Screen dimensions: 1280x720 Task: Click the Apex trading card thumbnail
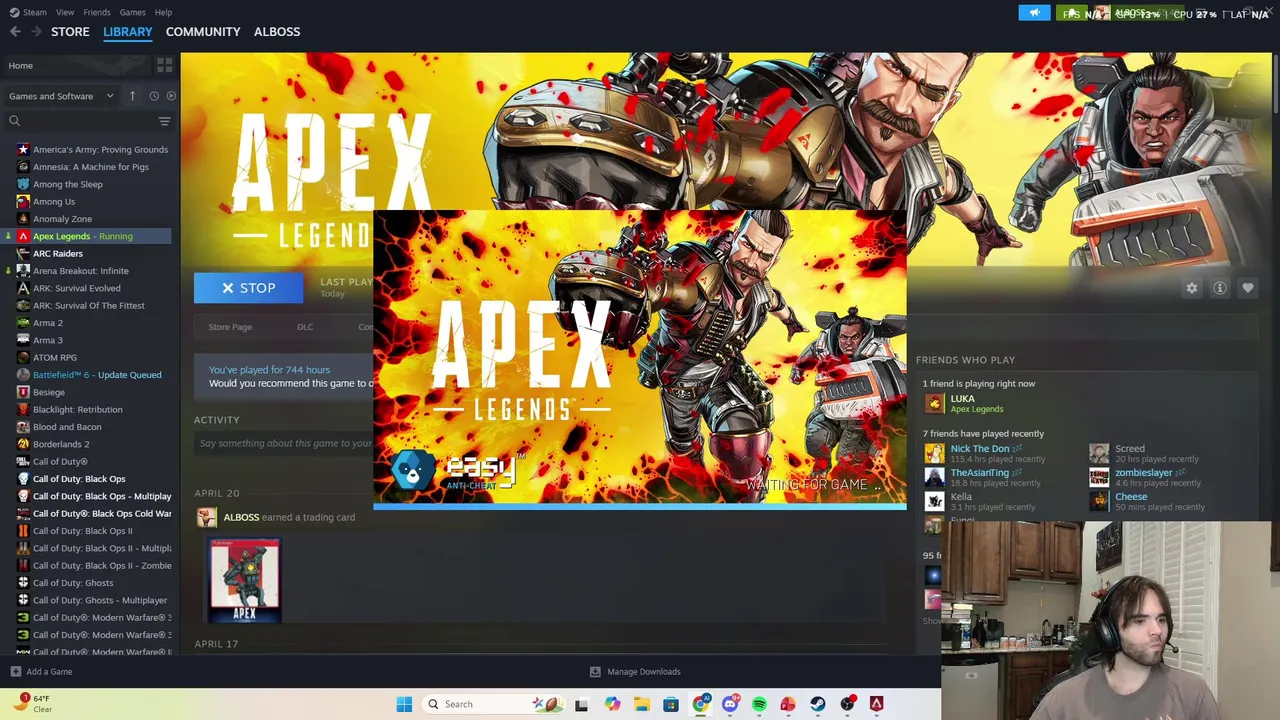245,580
